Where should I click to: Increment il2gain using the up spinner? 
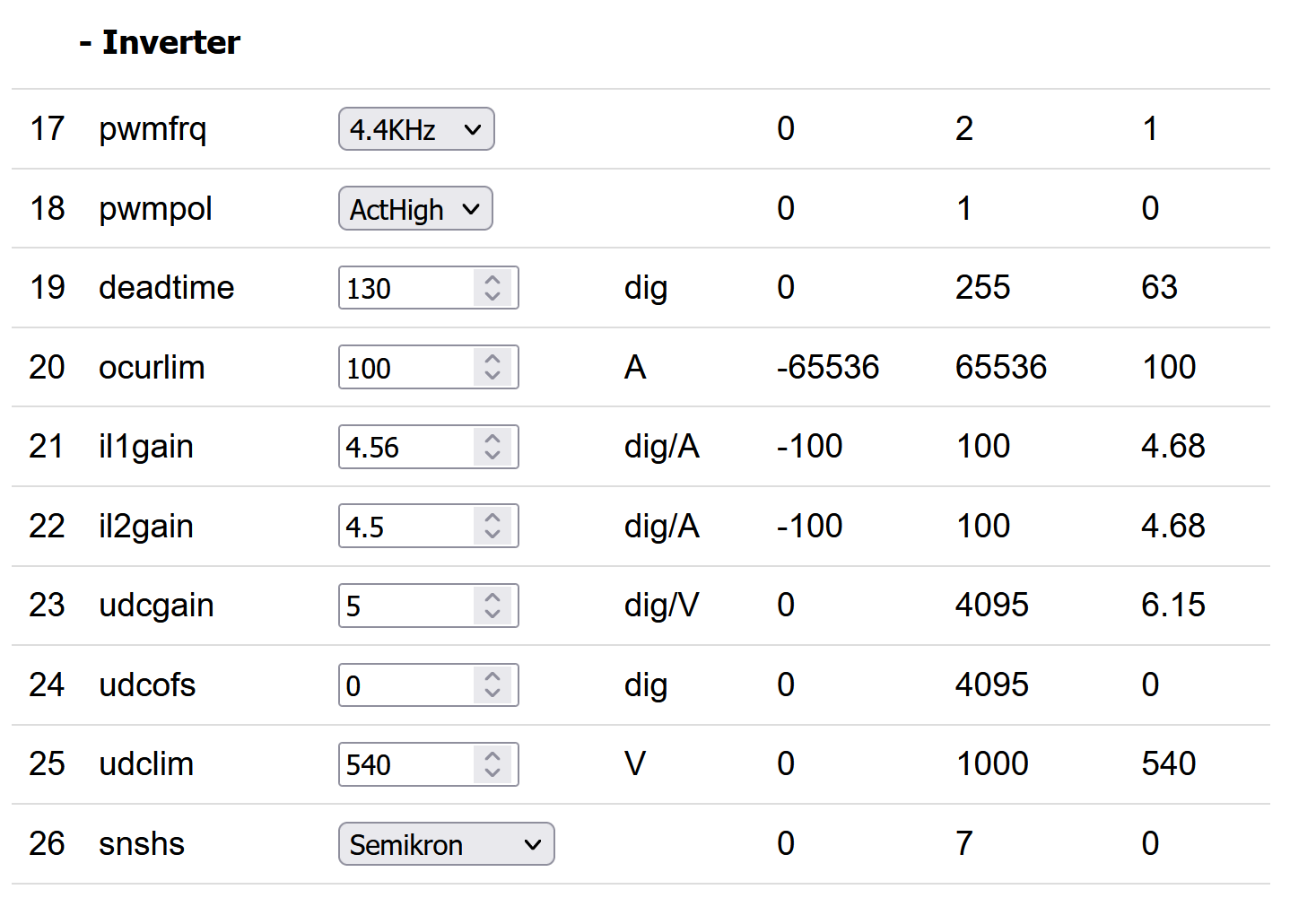[492, 518]
